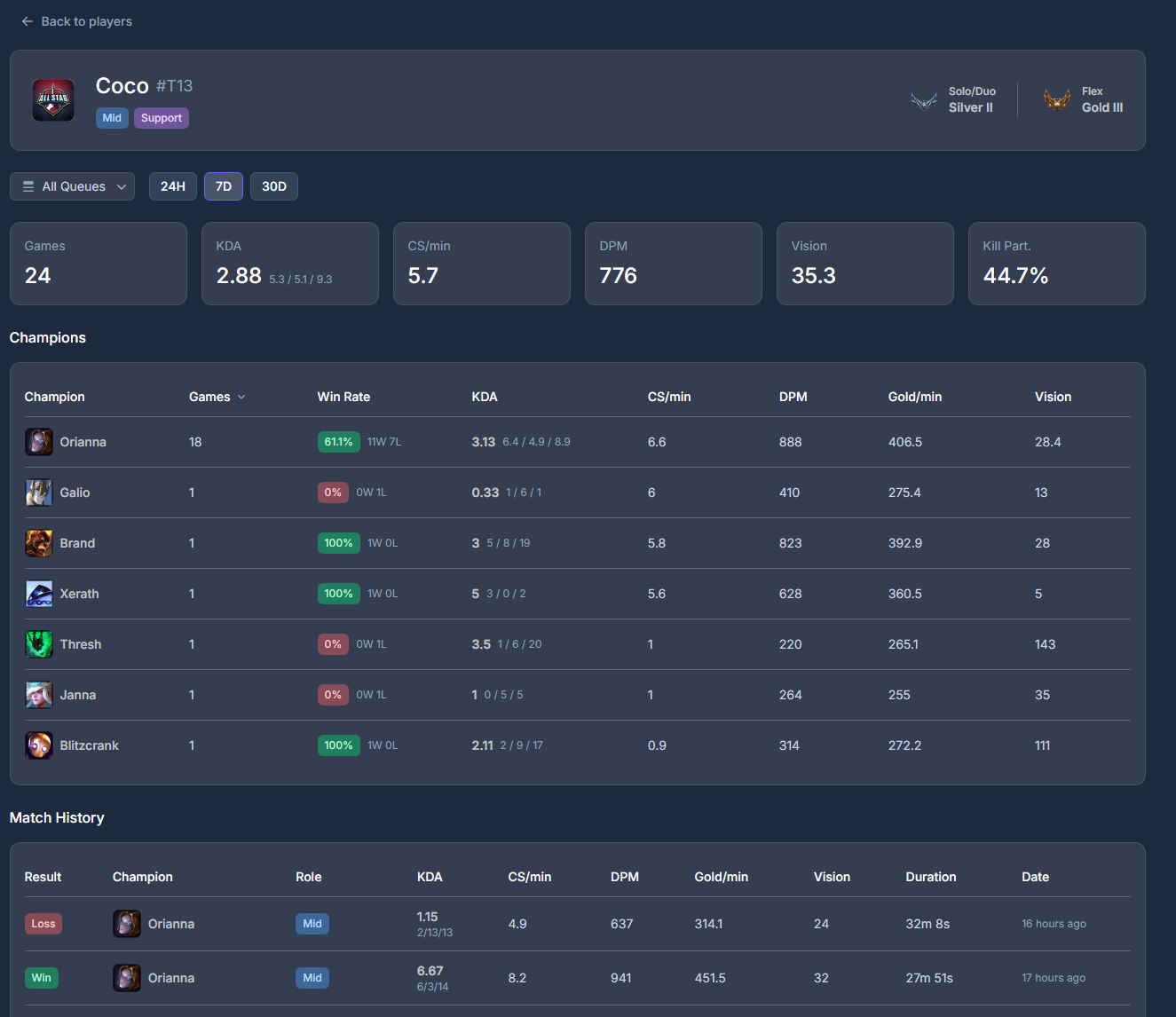The height and width of the screenshot is (1017, 1176).
Task: Select the 24H time range
Action: (173, 186)
